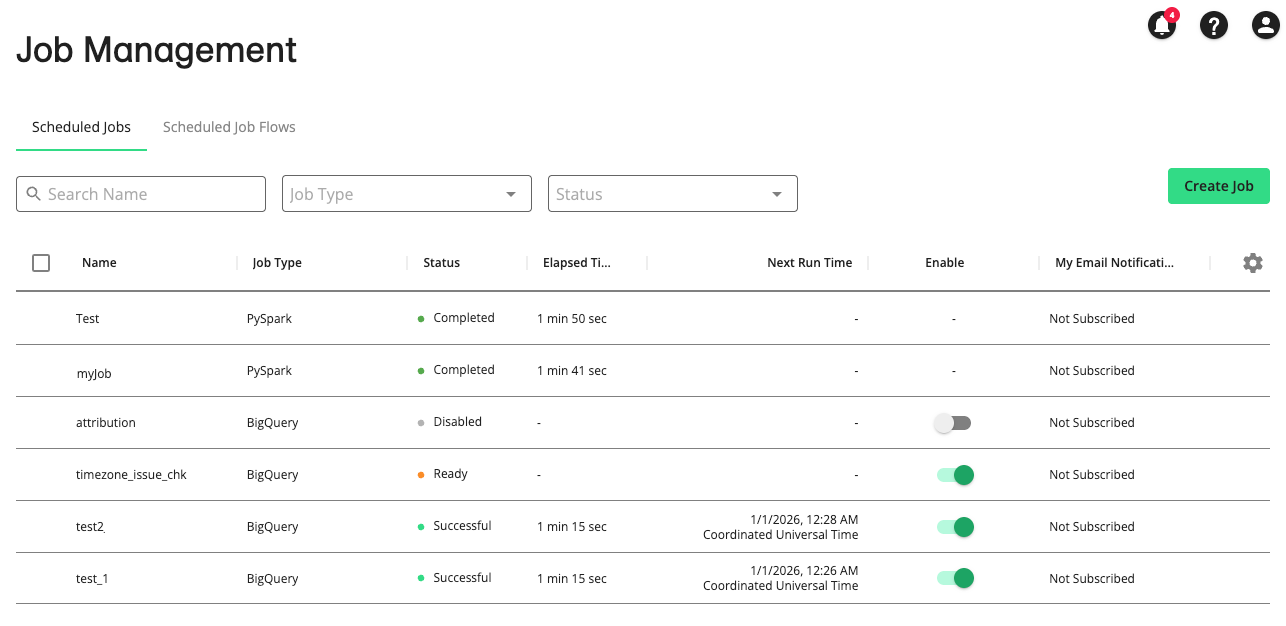
Task: Click the notification badge showing 4
Action: pyautogui.click(x=1172, y=15)
